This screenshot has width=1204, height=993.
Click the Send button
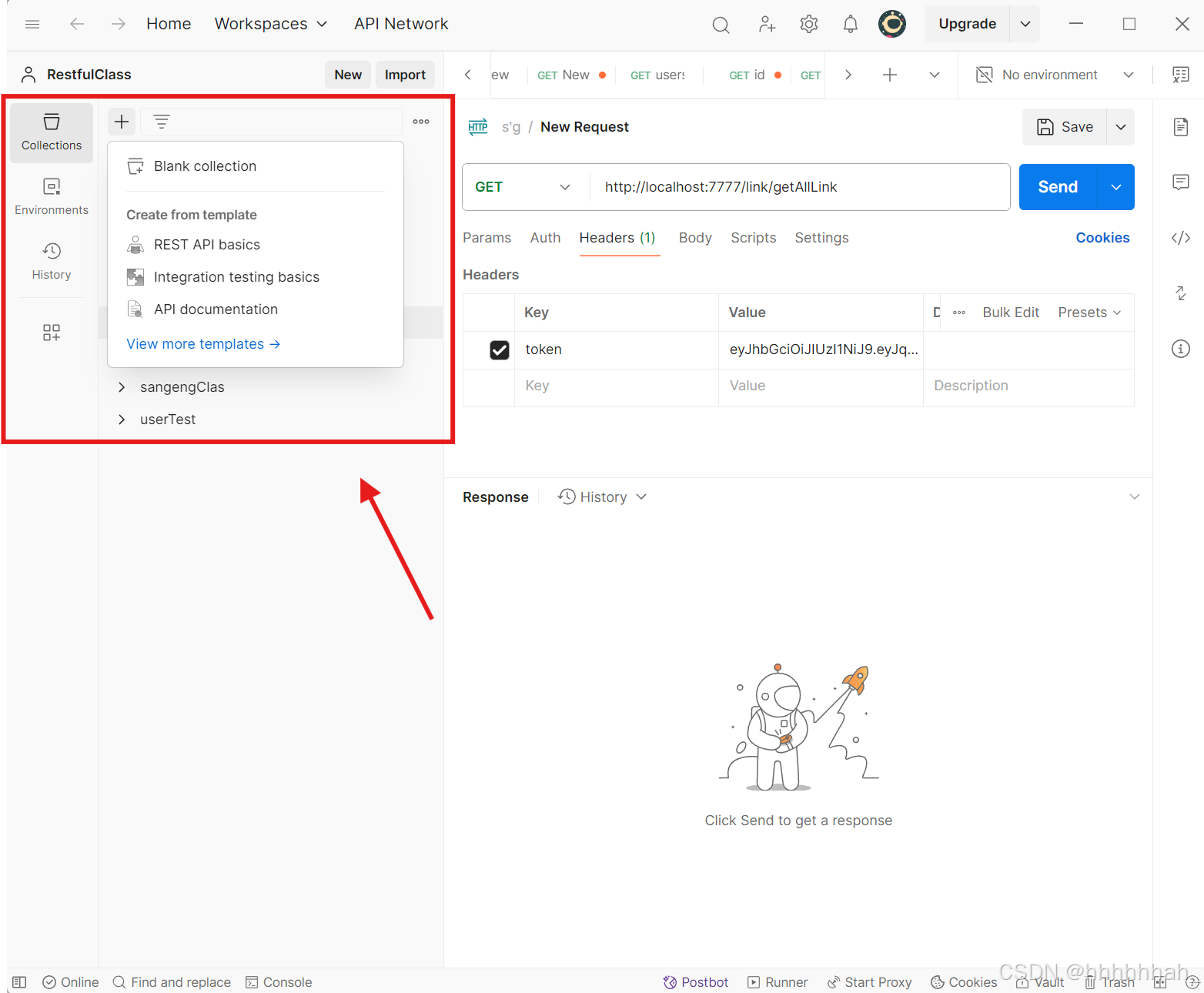click(x=1058, y=187)
